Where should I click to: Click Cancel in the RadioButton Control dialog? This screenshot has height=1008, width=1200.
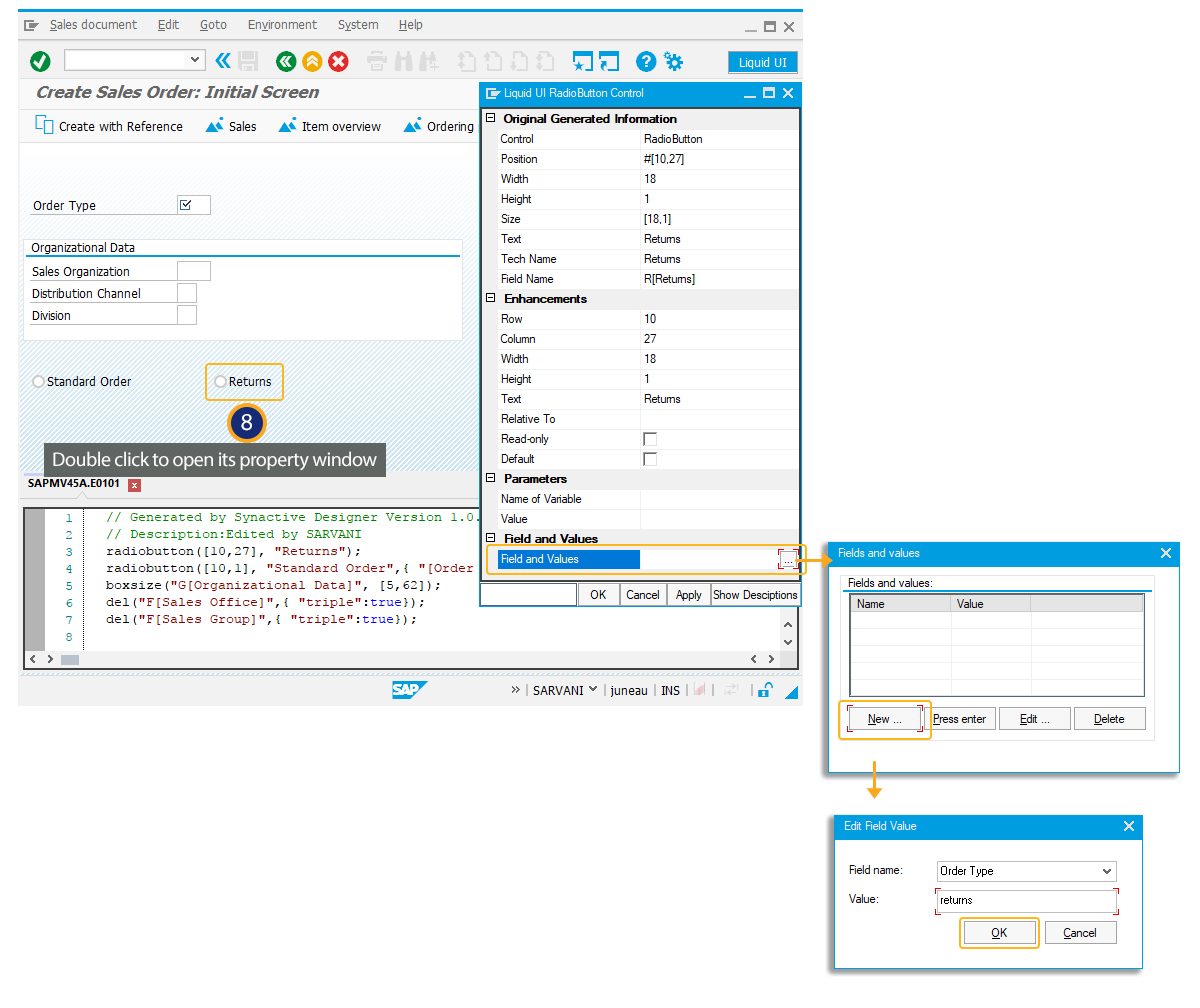tap(643, 595)
